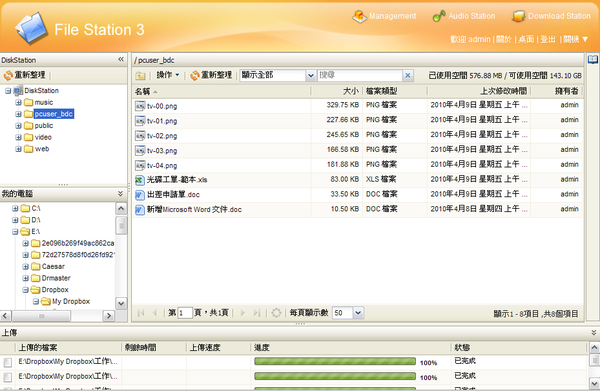Click the File Station 3 logo icon

[x=31, y=28]
